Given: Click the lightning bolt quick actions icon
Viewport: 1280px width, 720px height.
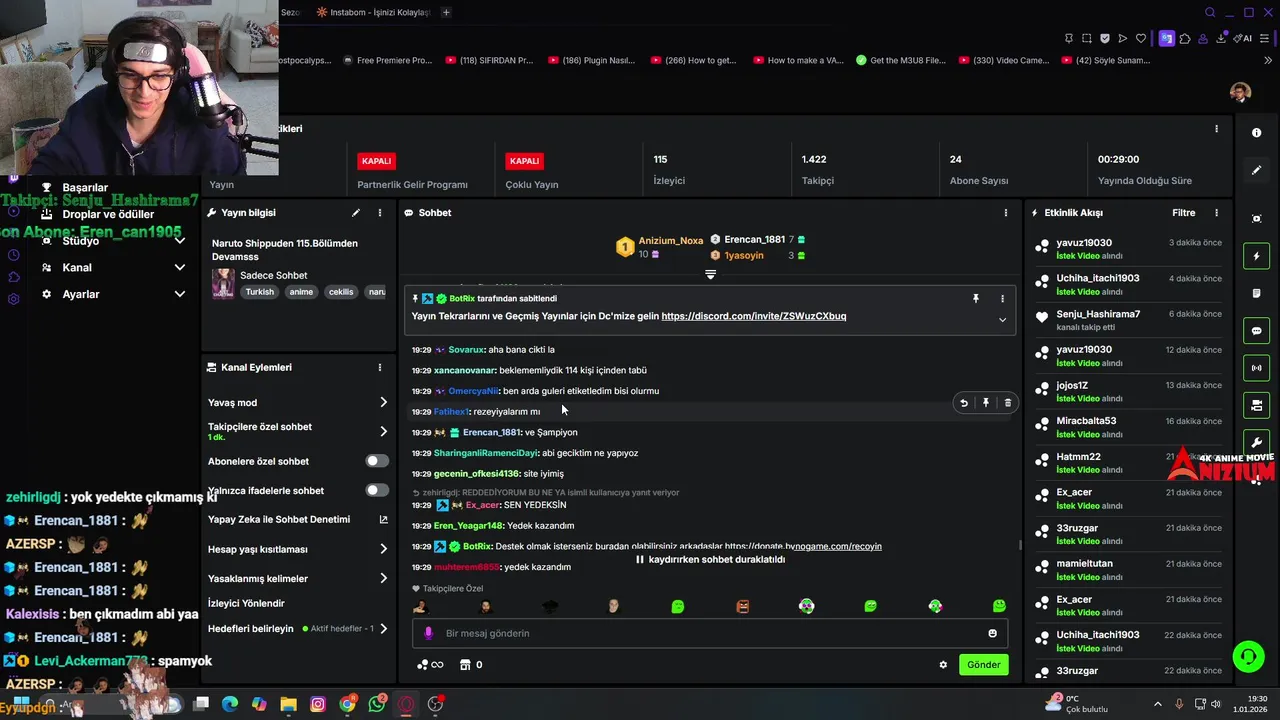Looking at the screenshot, I should pyautogui.click(x=1256, y=256).
